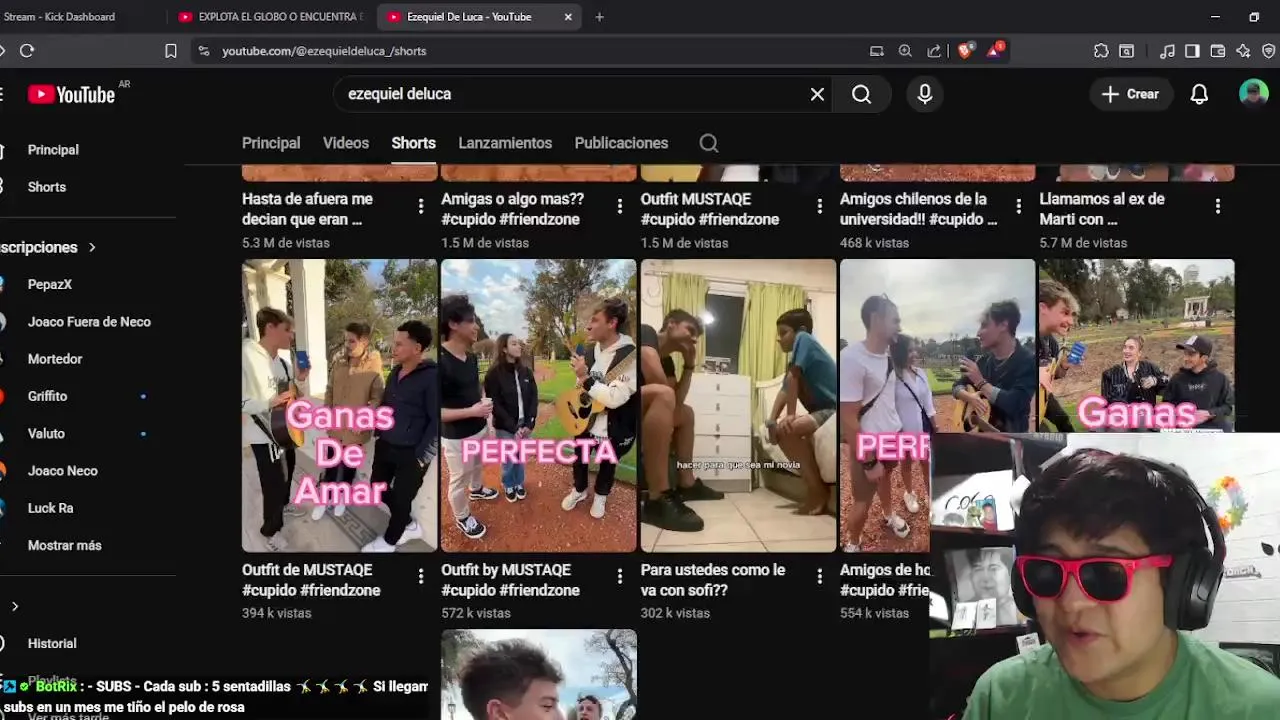Open options for "Llamamos al ex de Marti" short
Image resolution: width=1280 pixels, height=720 pixels.
coord(1217,206)
